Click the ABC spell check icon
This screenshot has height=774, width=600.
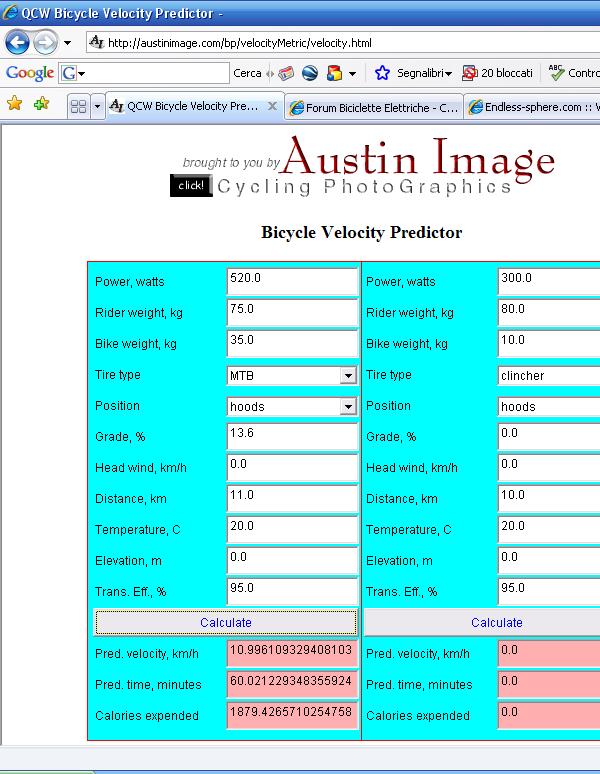pyautogui.click(x=556, y=73)
